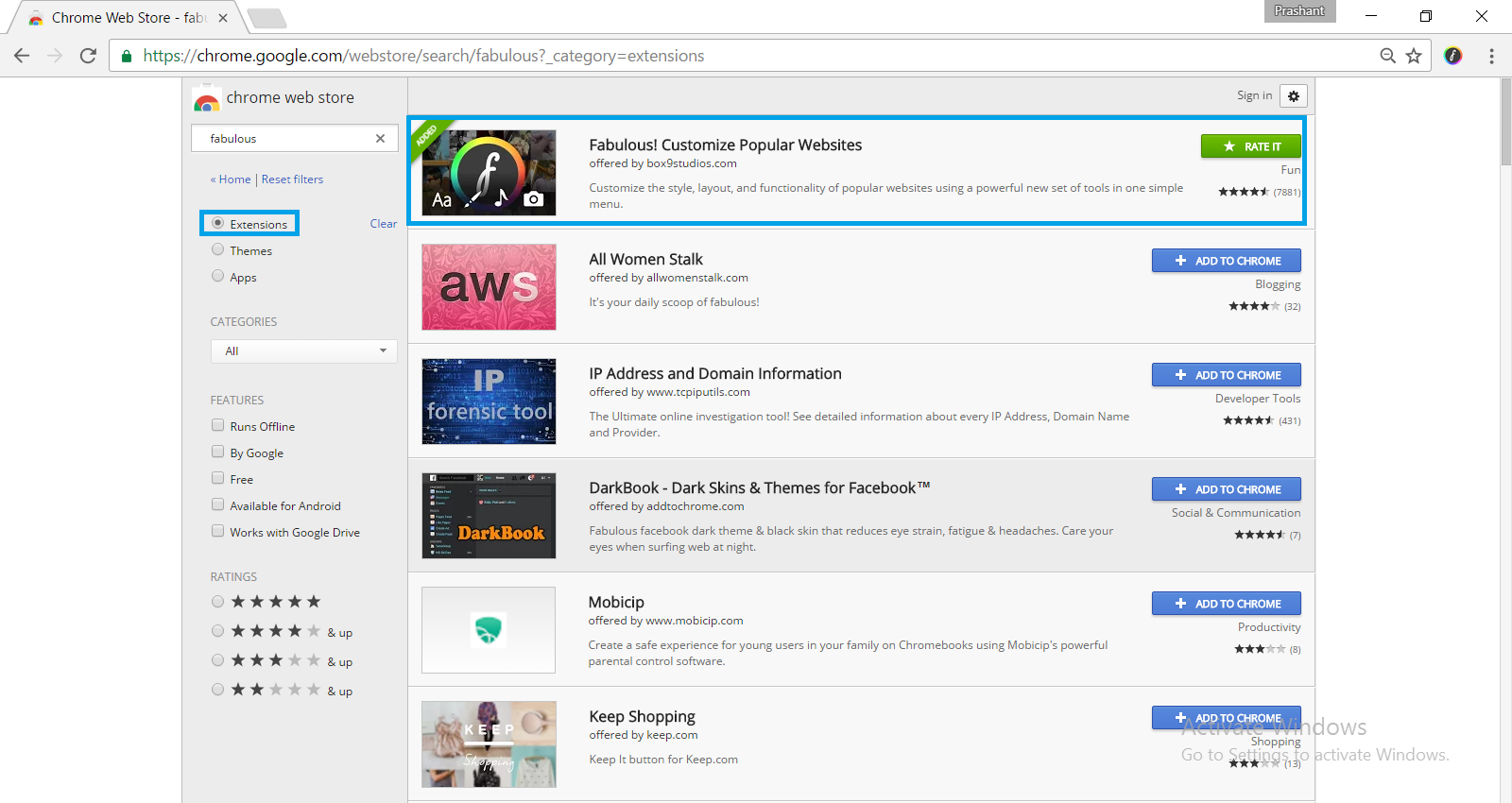Reload the page with the refresh icon
Image resolution: width=1512 pixels, height=803 pixels.
[x=88, y=56]
